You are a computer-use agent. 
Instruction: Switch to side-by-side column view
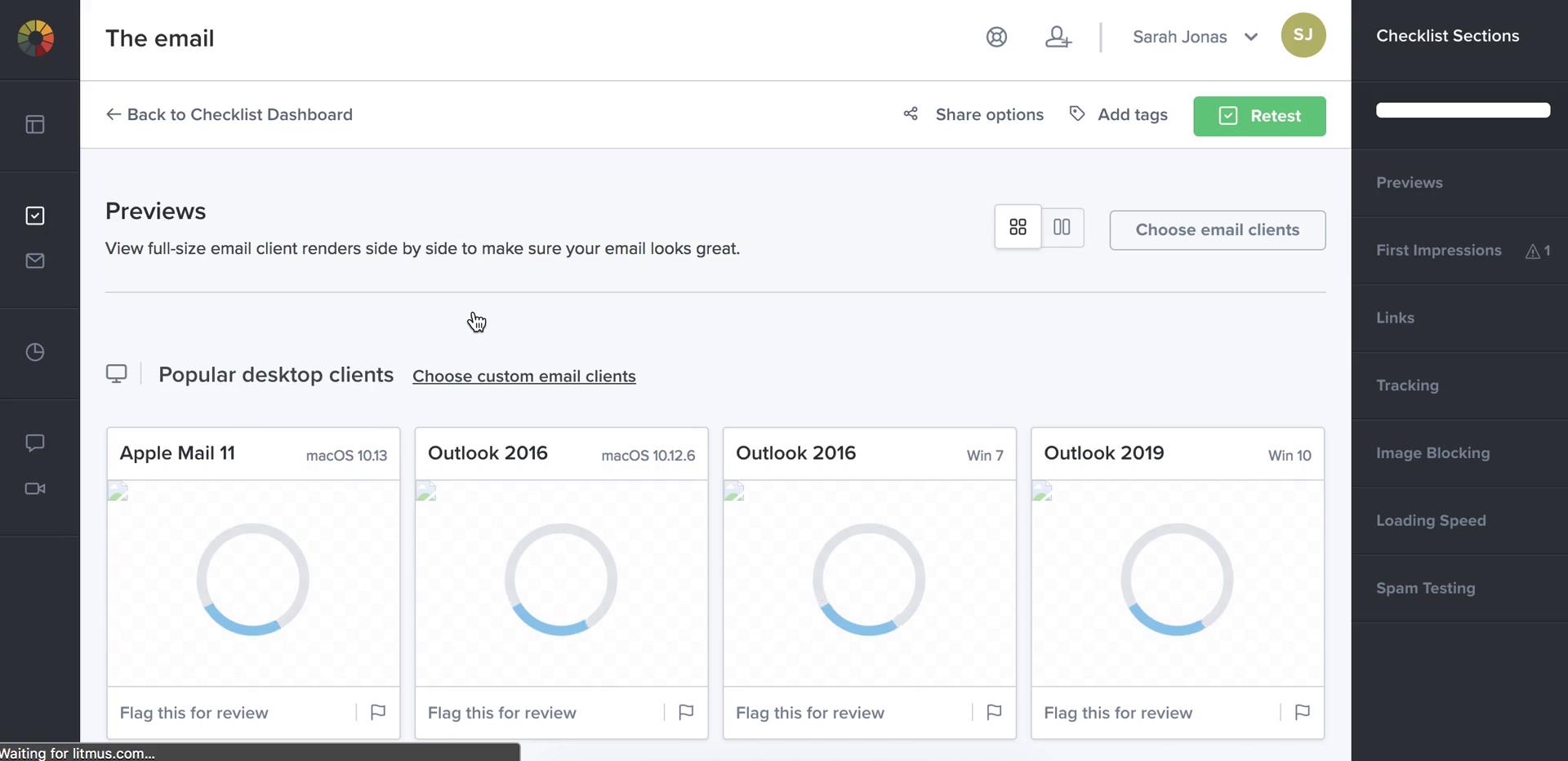pyautogui.click(x=1062, y=227)
